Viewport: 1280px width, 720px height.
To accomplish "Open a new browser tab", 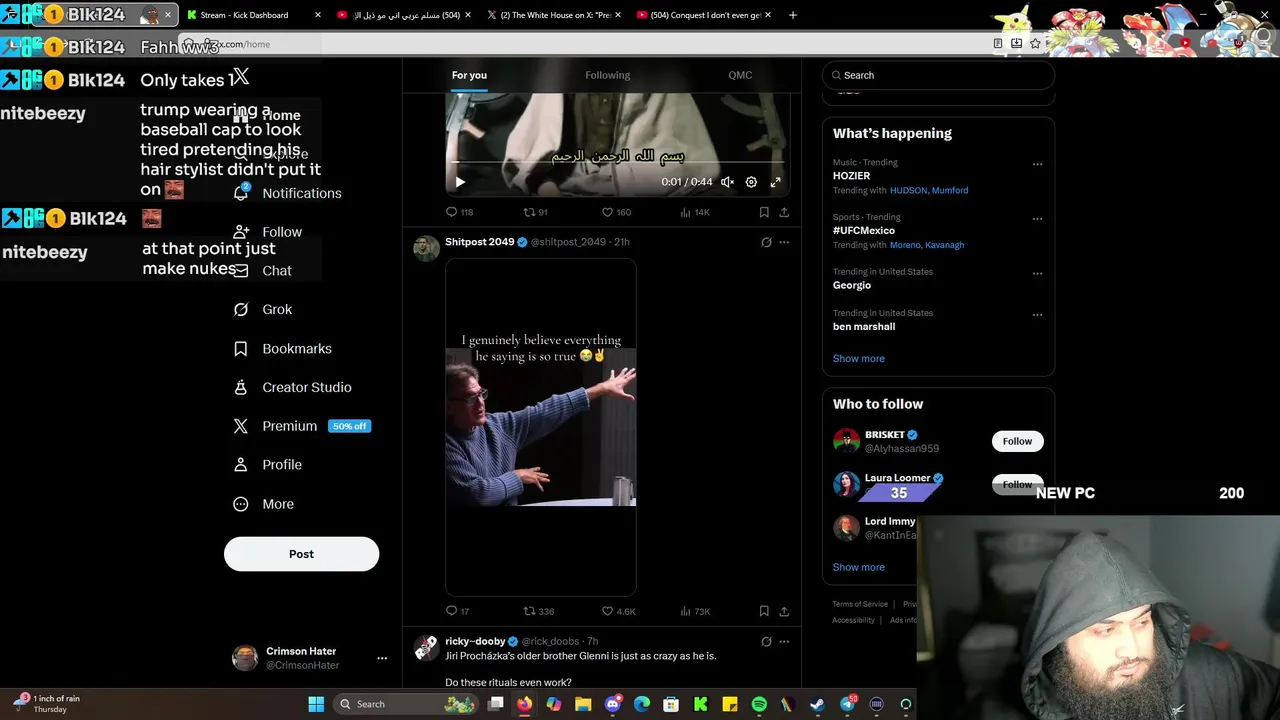I will 793,15.
